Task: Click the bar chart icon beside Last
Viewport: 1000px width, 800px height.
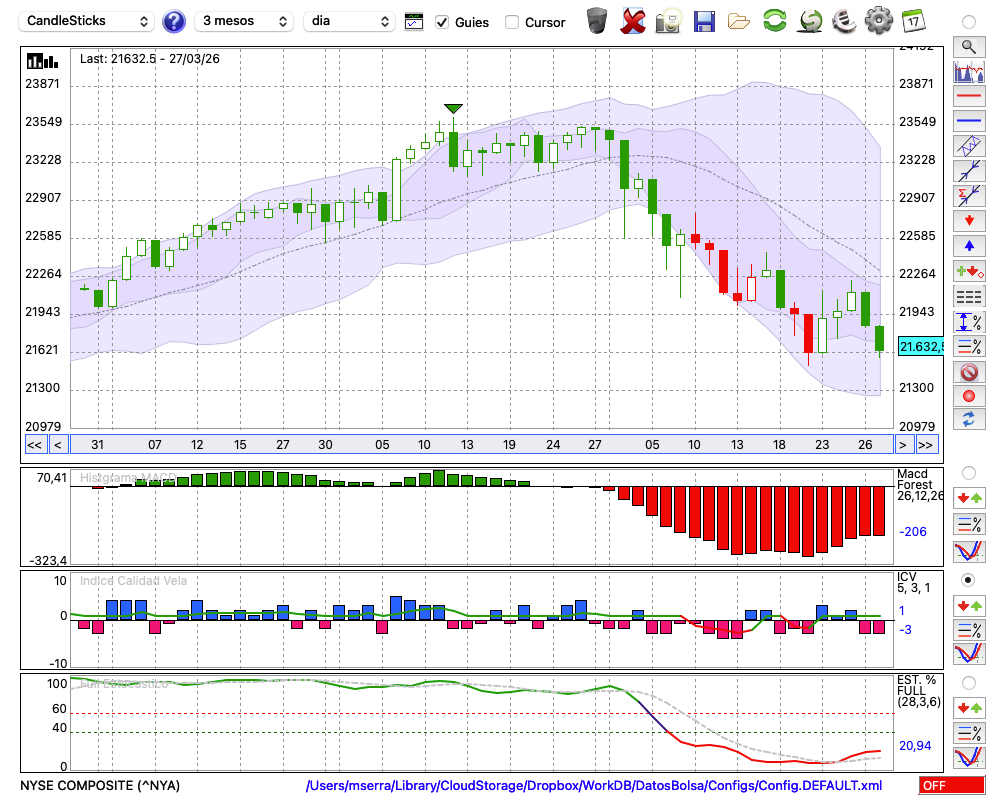Action: tap(43, 61)
